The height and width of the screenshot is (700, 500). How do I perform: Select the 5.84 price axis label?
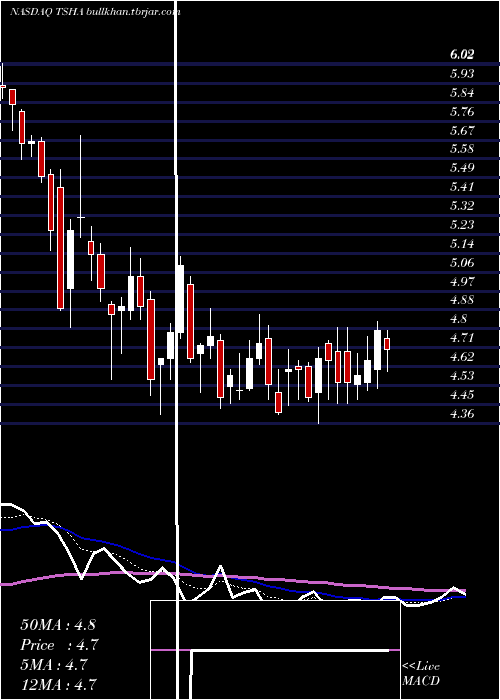pyautogui.click(x=462, y=93)
